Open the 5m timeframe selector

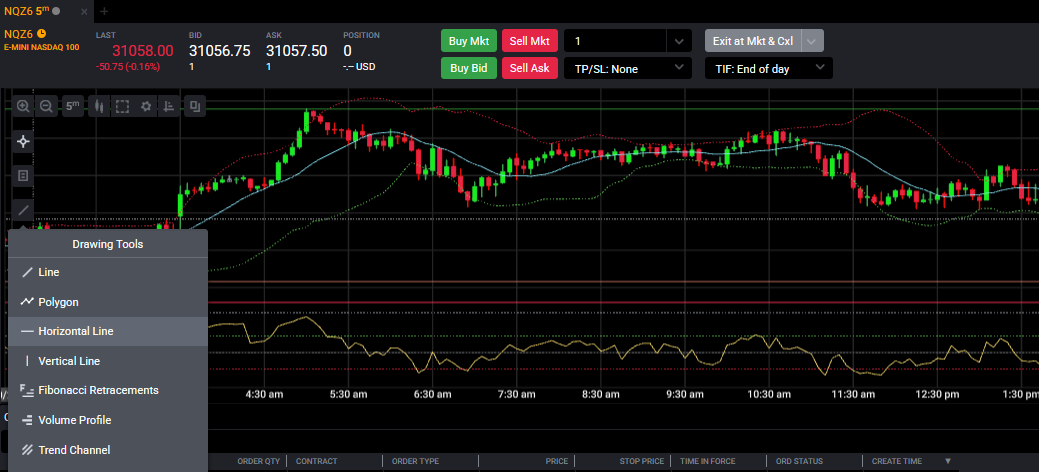(73, 106)
